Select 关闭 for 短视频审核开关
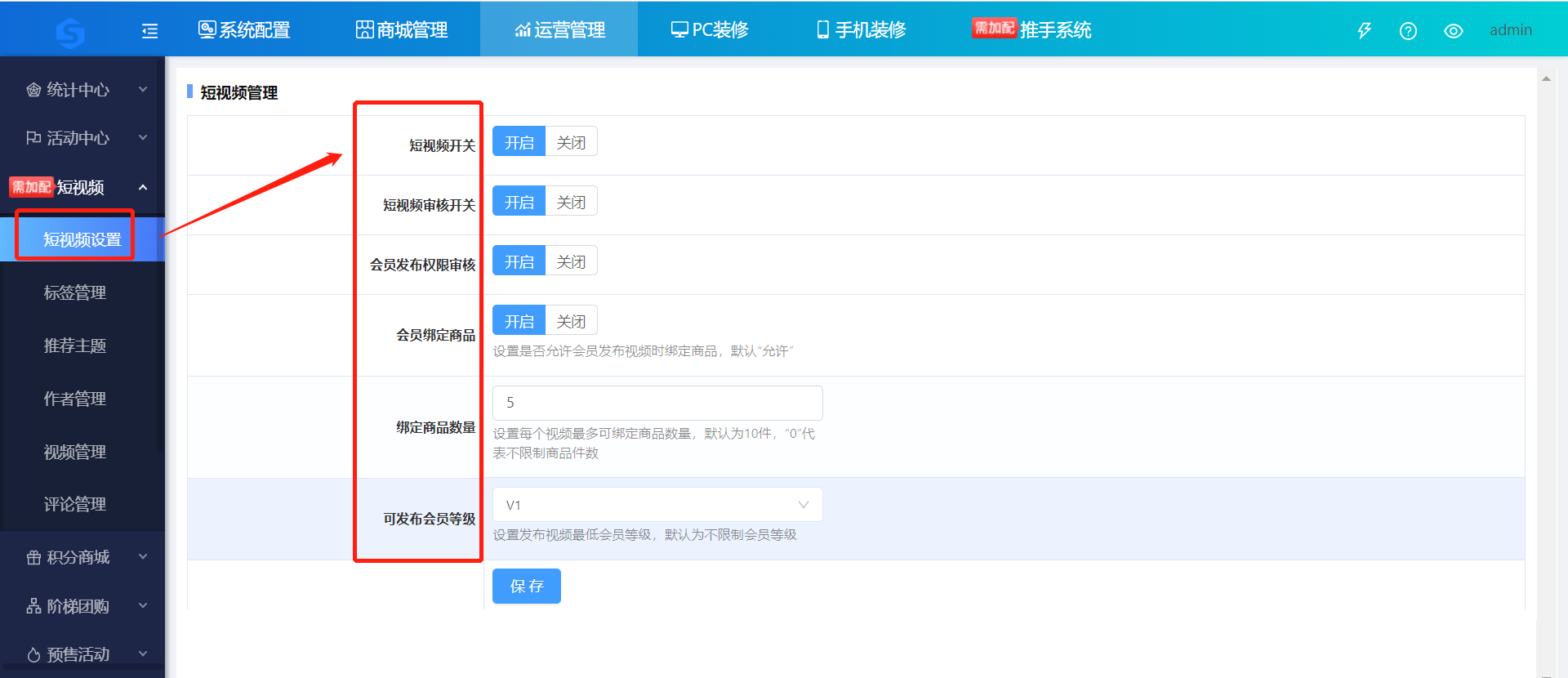The height and width of the screenshot is (678, 1568). coord(571,202)
